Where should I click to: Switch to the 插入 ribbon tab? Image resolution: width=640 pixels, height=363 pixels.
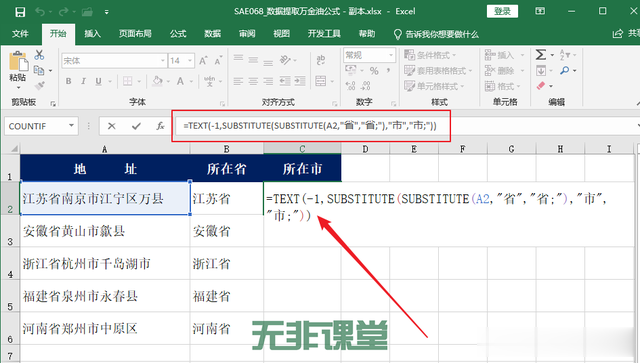click(92, 33)
